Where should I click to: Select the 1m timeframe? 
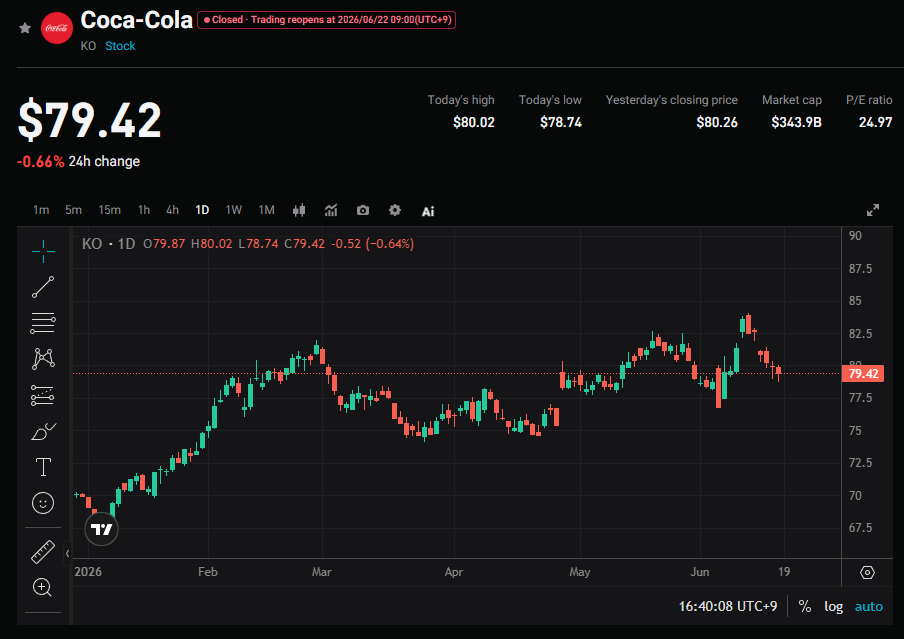click(x=41, y=210)
